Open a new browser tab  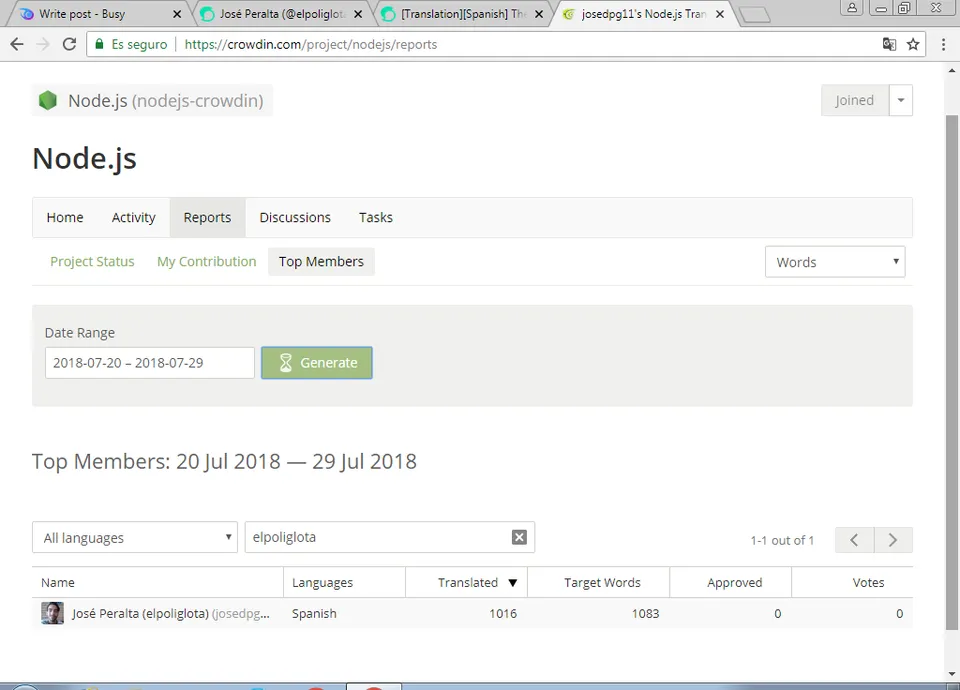coord(755,15)
